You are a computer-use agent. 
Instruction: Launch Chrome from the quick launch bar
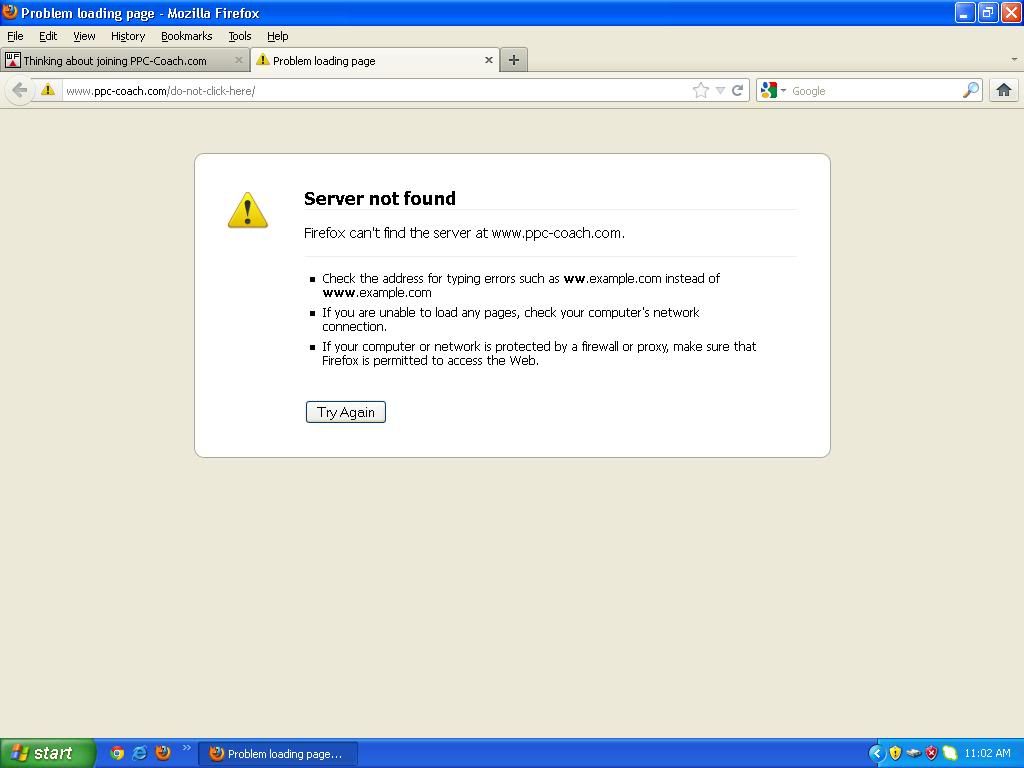click(x=117, y=753)
